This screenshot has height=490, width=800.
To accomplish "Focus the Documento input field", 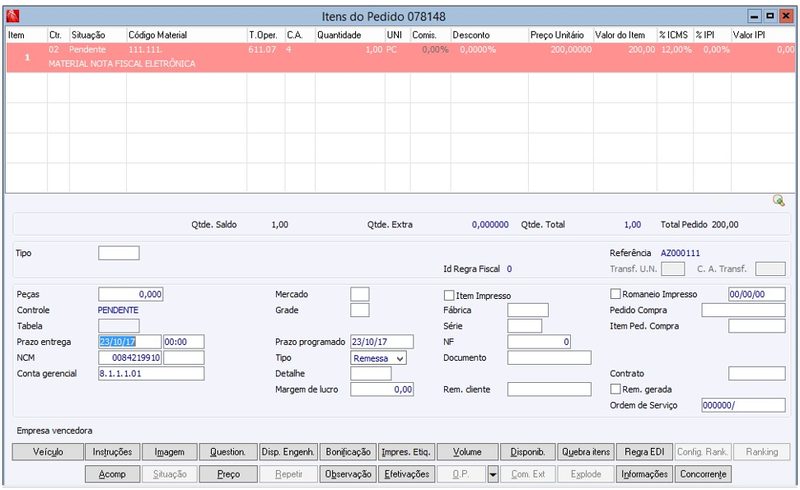I will pyautogui.click(x=549, y=358).
